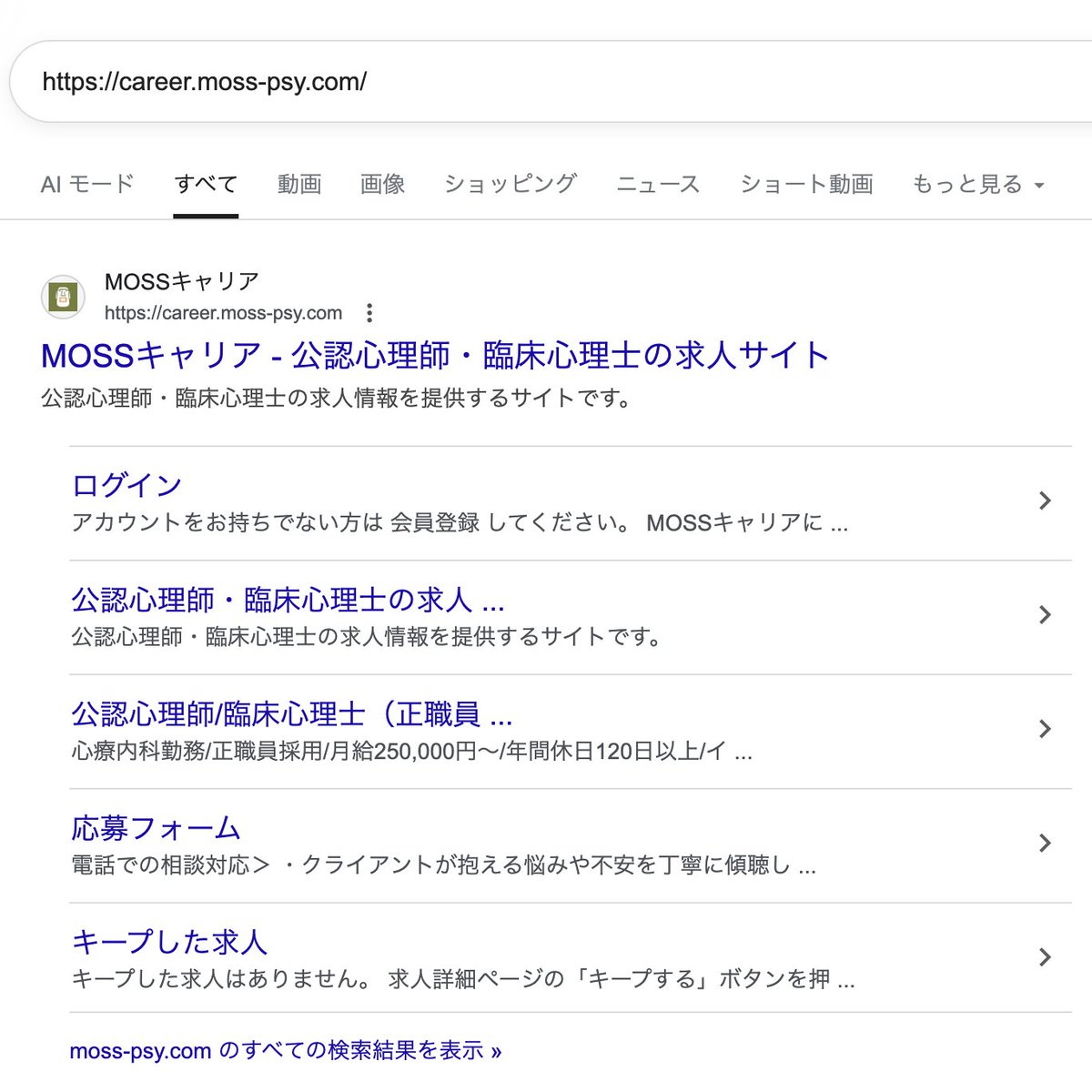
Task: Open the もっと見る dropdown
Action: tap(978, 185)
